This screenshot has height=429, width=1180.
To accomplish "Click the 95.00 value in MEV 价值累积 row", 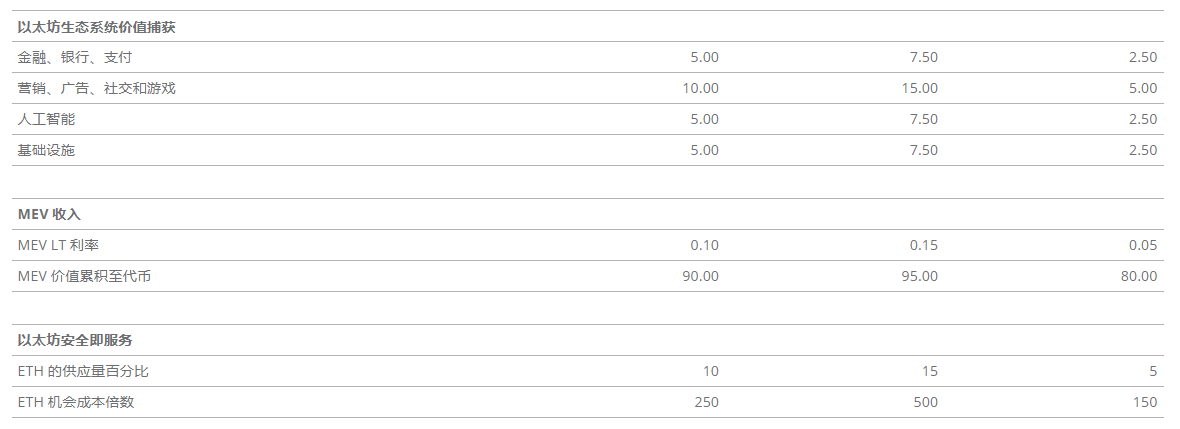I will coord(920,276).
